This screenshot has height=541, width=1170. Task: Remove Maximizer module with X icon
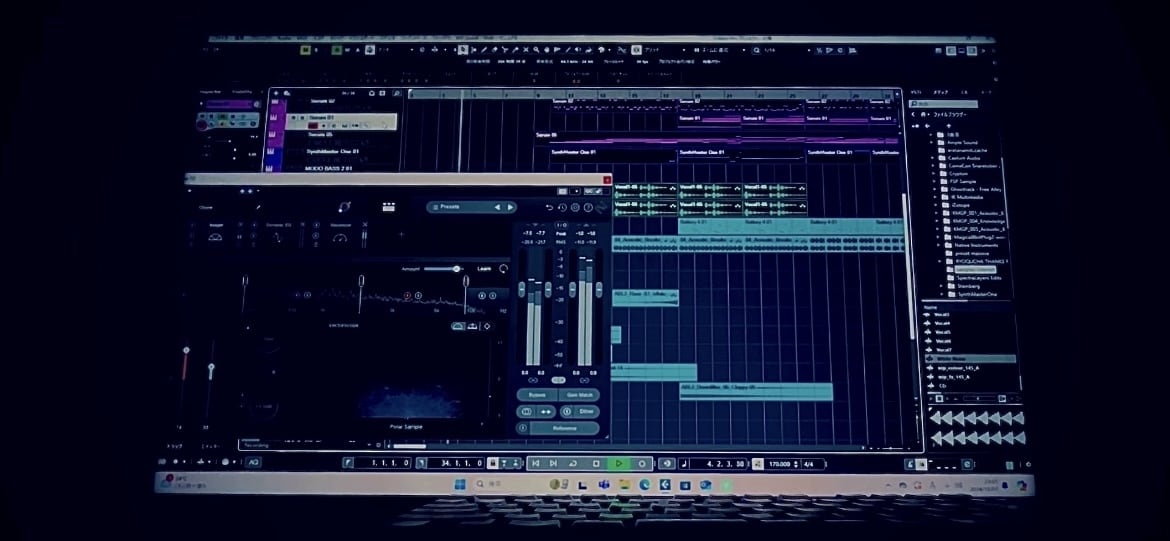pos(365,224)
